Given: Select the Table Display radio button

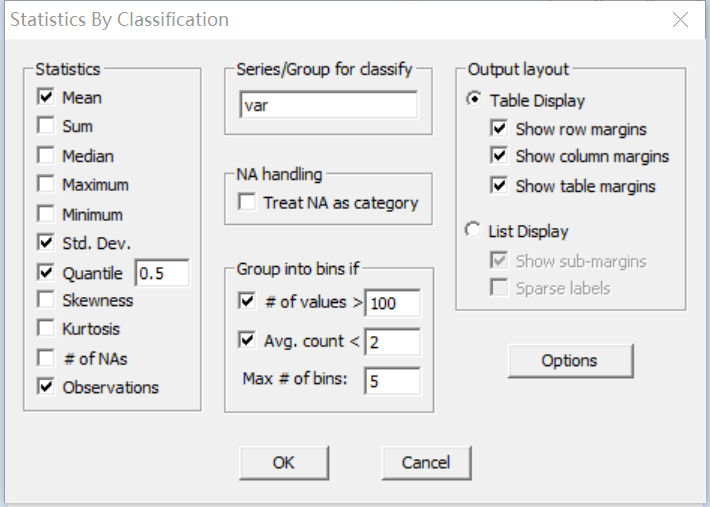Looking at the screenshot, I should tap(473, 100).
